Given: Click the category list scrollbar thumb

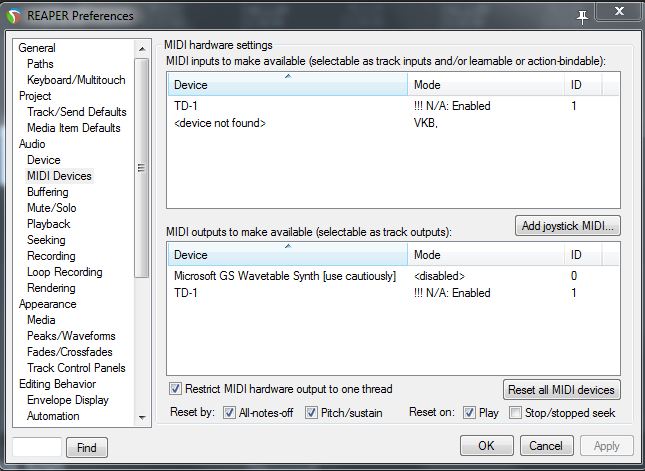Looking at the screenshot, I should [142, 168].
